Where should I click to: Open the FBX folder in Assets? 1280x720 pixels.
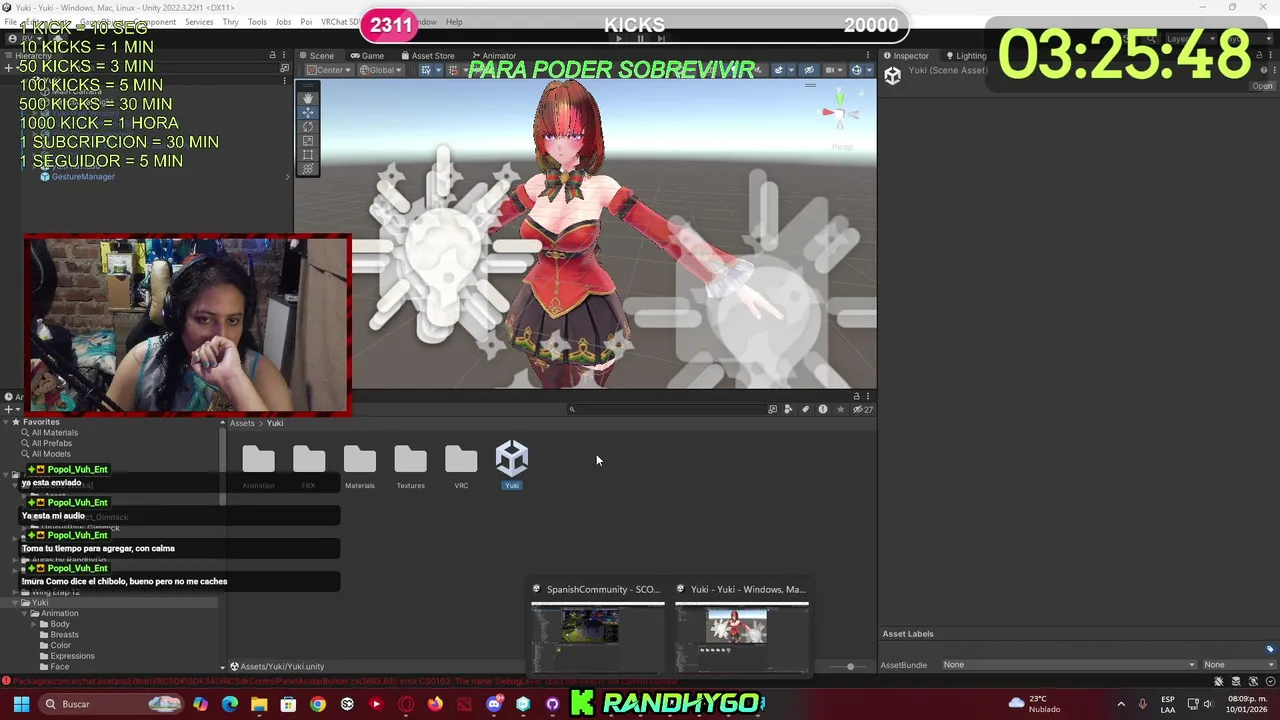click(x=309, y=464)
